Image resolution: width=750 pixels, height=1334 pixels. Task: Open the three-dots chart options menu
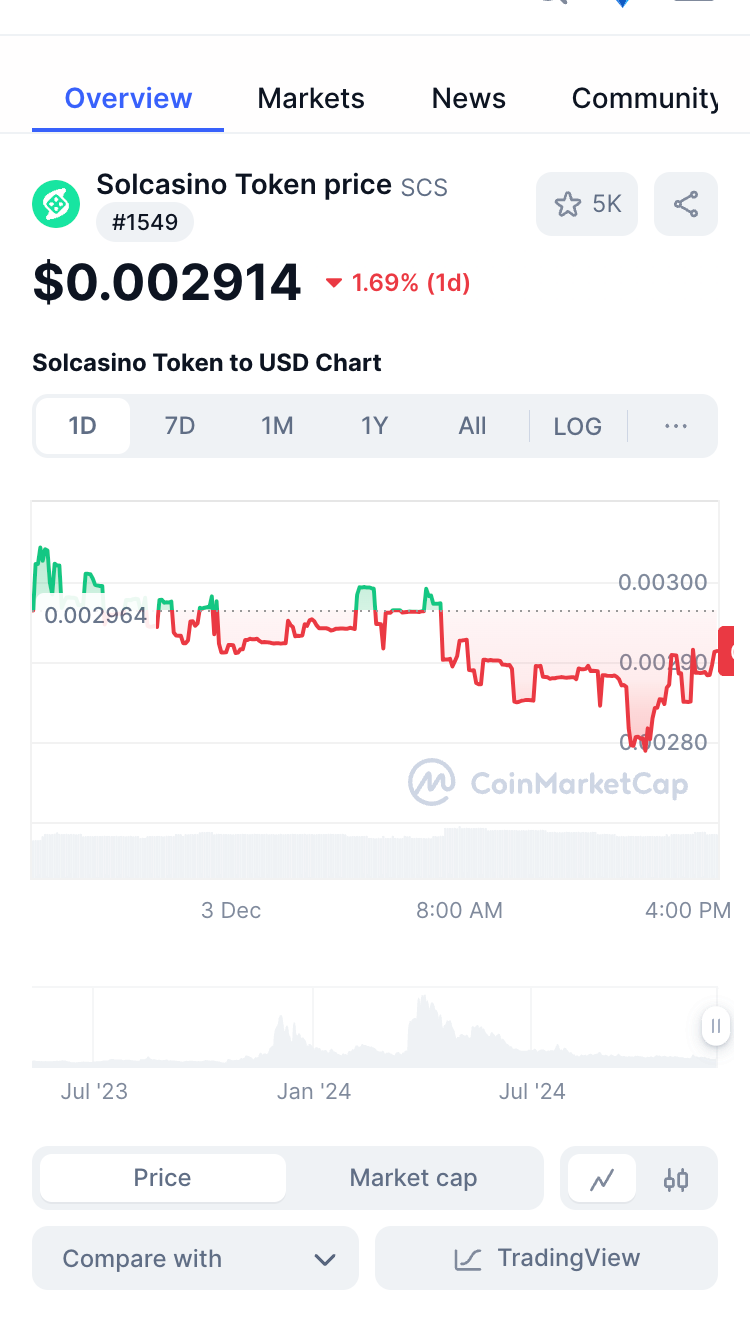[x=676, y=427]
